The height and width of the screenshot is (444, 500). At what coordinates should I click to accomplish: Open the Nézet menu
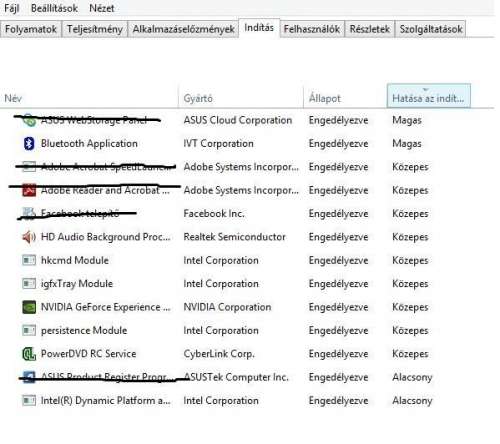coord(102,8)
